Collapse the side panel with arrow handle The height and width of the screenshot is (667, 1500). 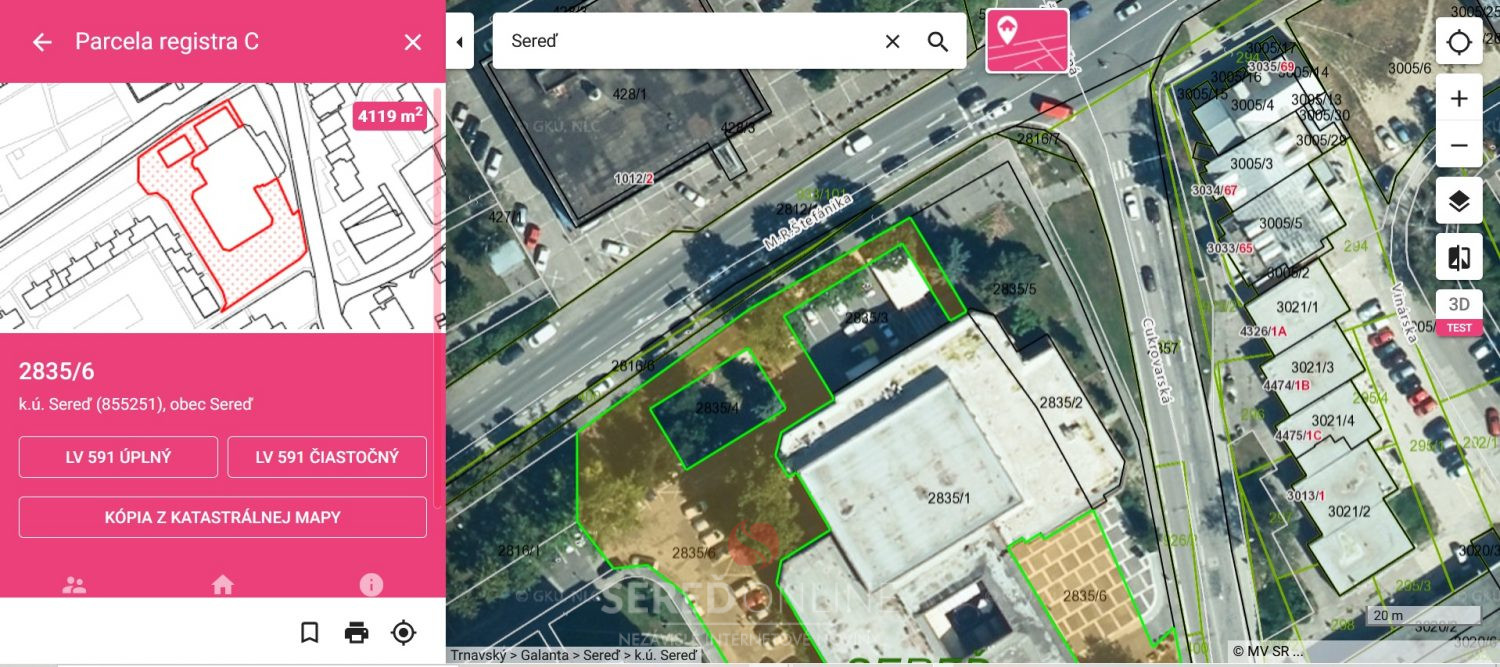tap(459, 42)
